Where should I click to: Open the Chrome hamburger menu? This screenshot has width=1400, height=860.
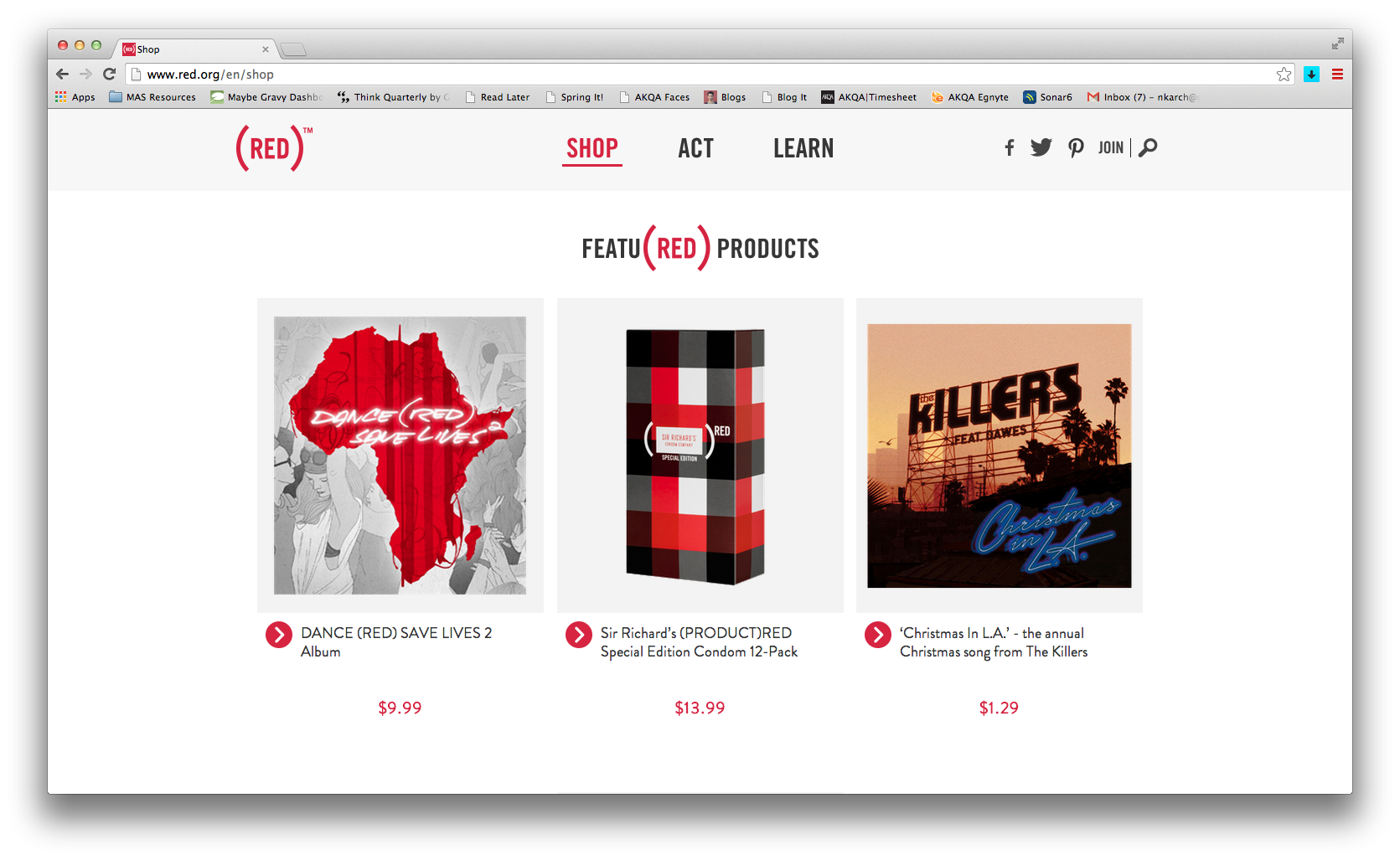click(1337, 75)
